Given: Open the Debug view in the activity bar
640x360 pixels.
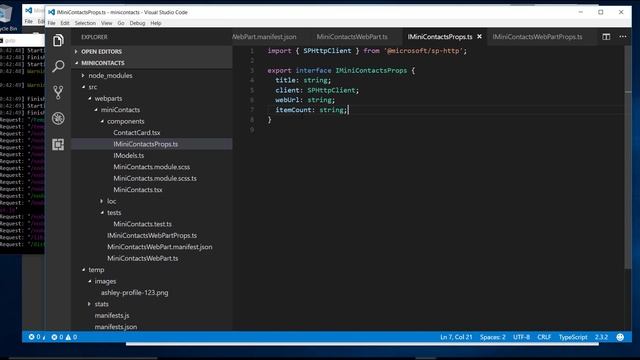Looking at the screenshot, I should click(58, 118).
